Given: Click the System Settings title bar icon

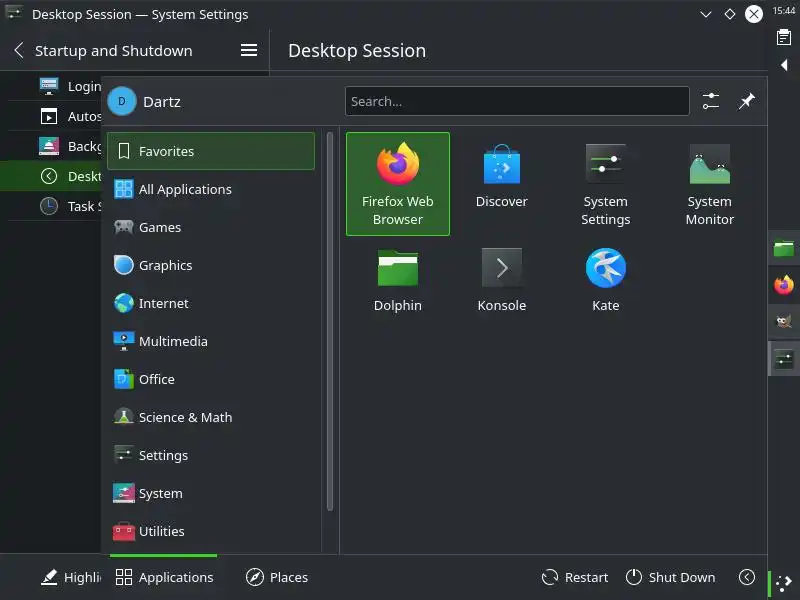Looking at the screenshot, I should coord(14,13).
